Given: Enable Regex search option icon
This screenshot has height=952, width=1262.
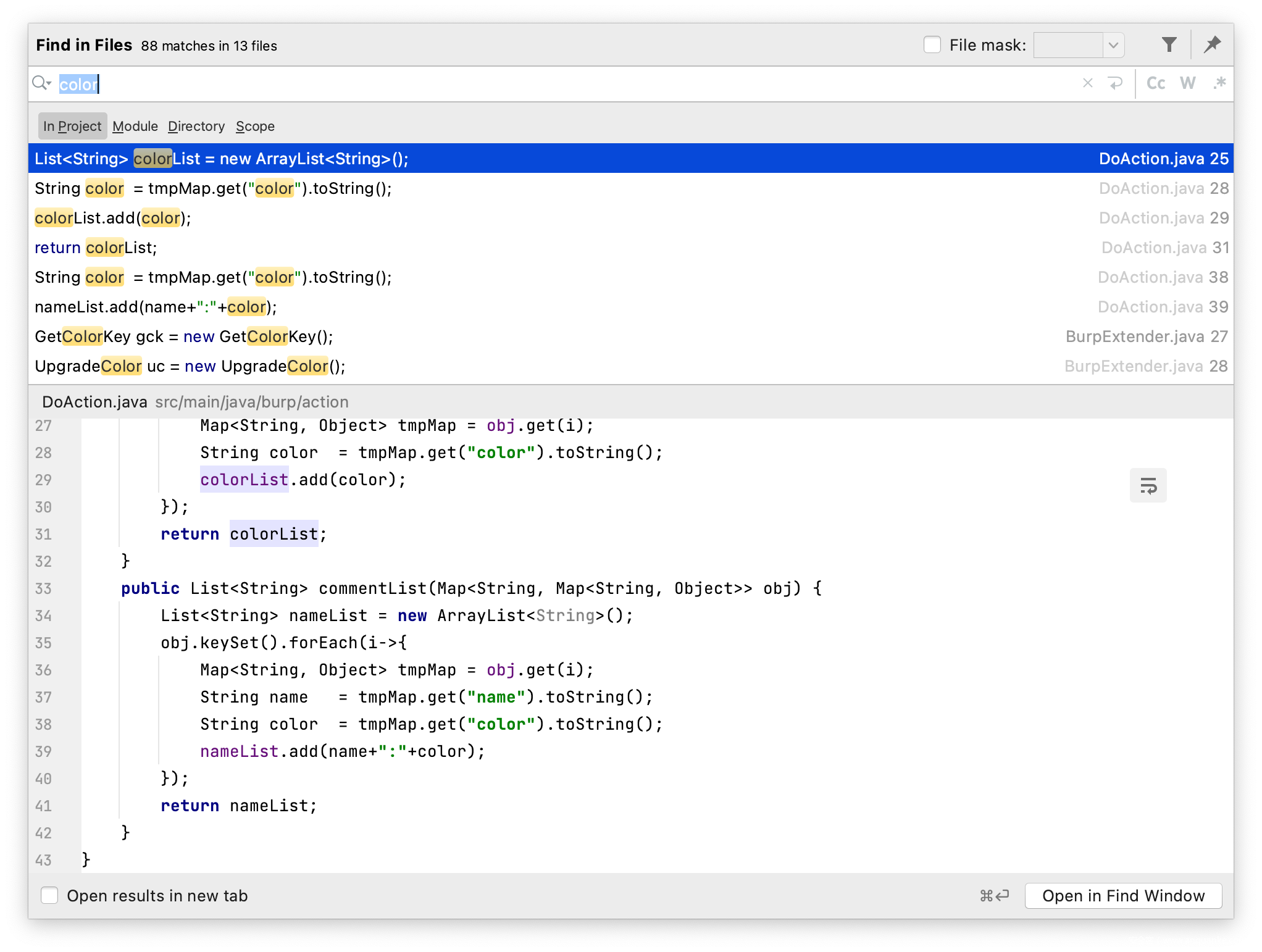Looking at the screenshot, I should point(1219,83).
